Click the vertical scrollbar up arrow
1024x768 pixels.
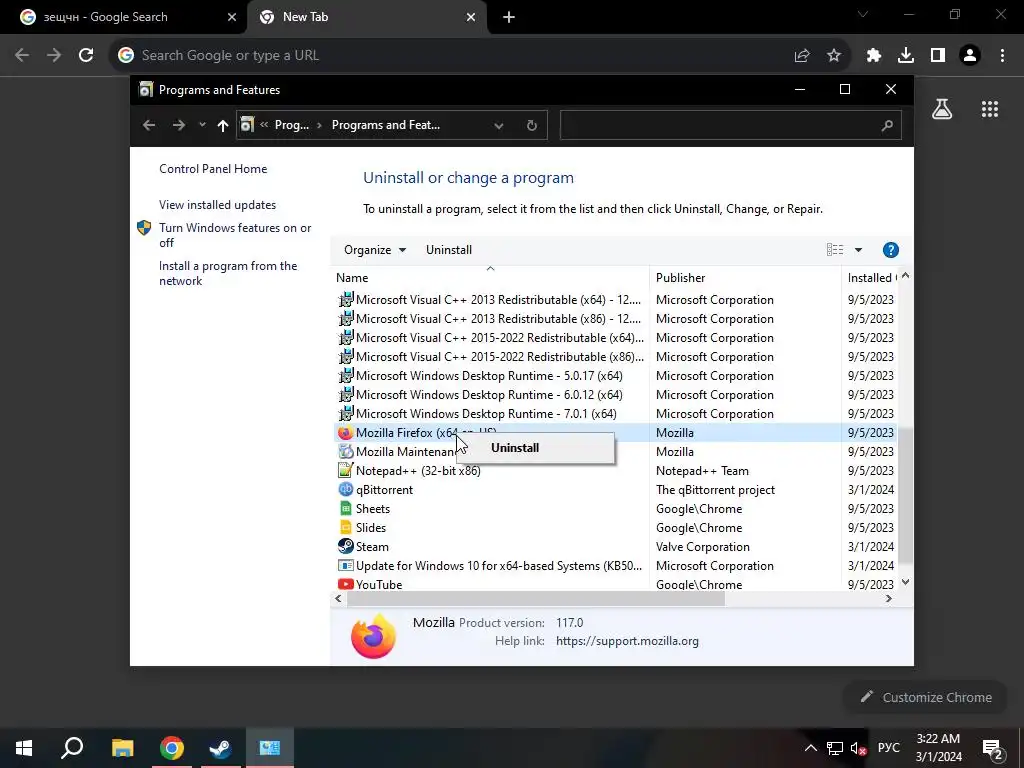point(905,277)
